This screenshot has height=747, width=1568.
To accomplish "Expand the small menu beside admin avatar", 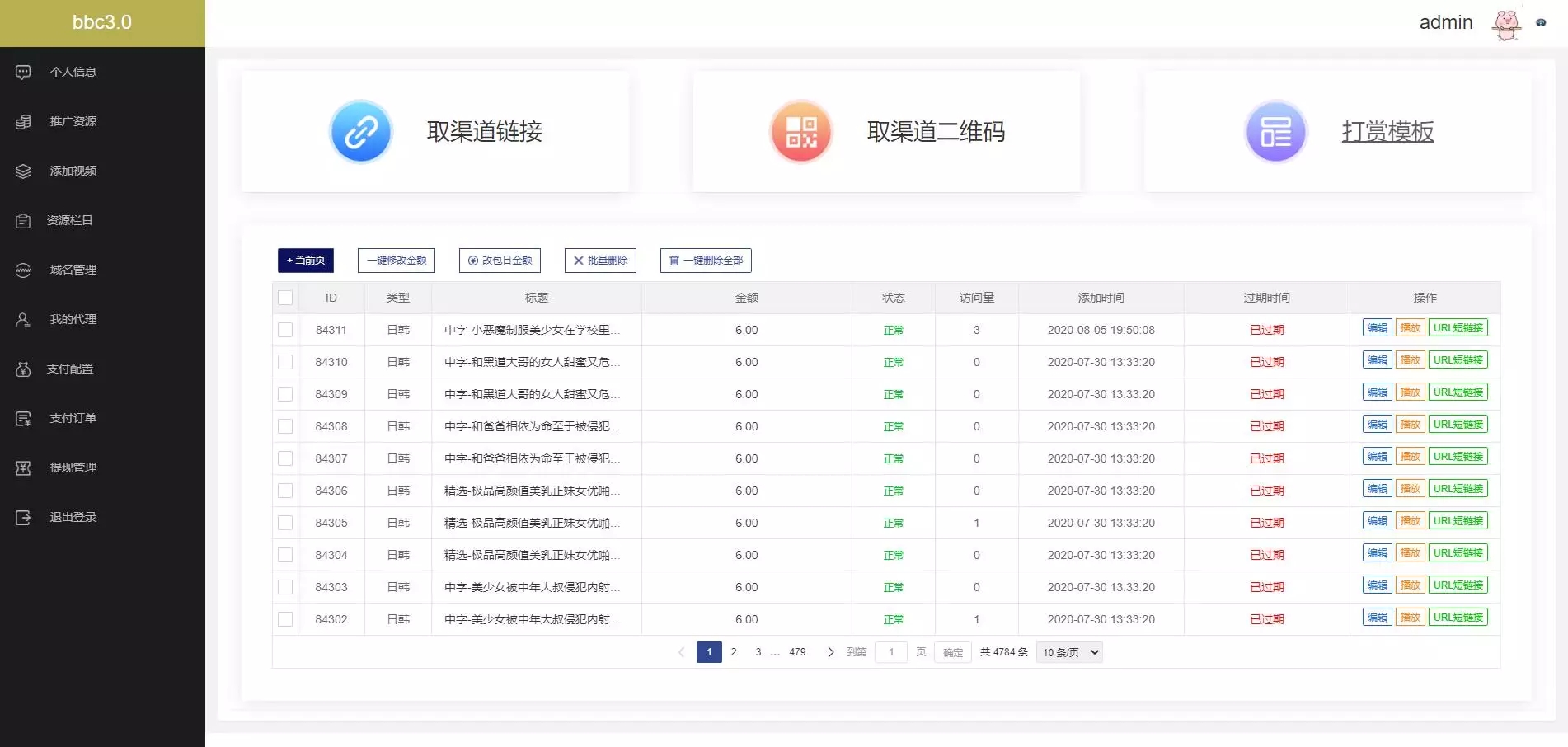I will point(1541,23).
